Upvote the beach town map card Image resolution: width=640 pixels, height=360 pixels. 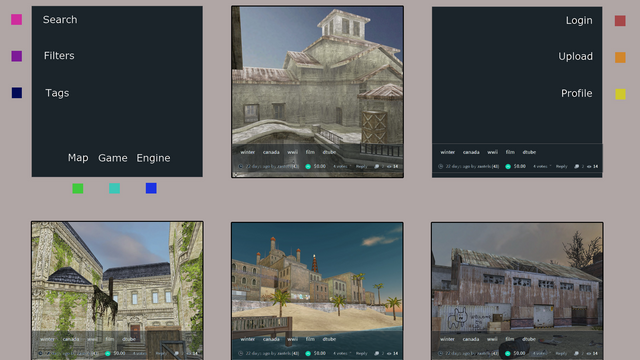[x=308, y=353]
